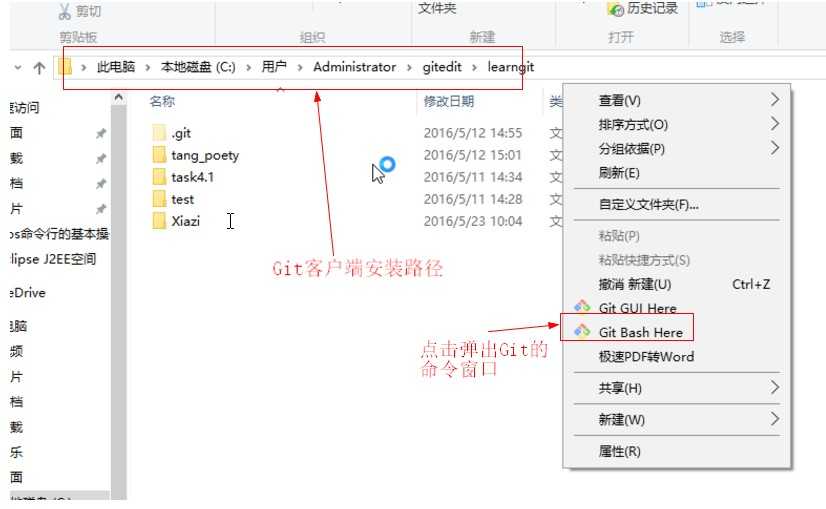Screen dimensions: 826x509
Task: Open the .git folder icon
Action: click(x=159, y=132)
